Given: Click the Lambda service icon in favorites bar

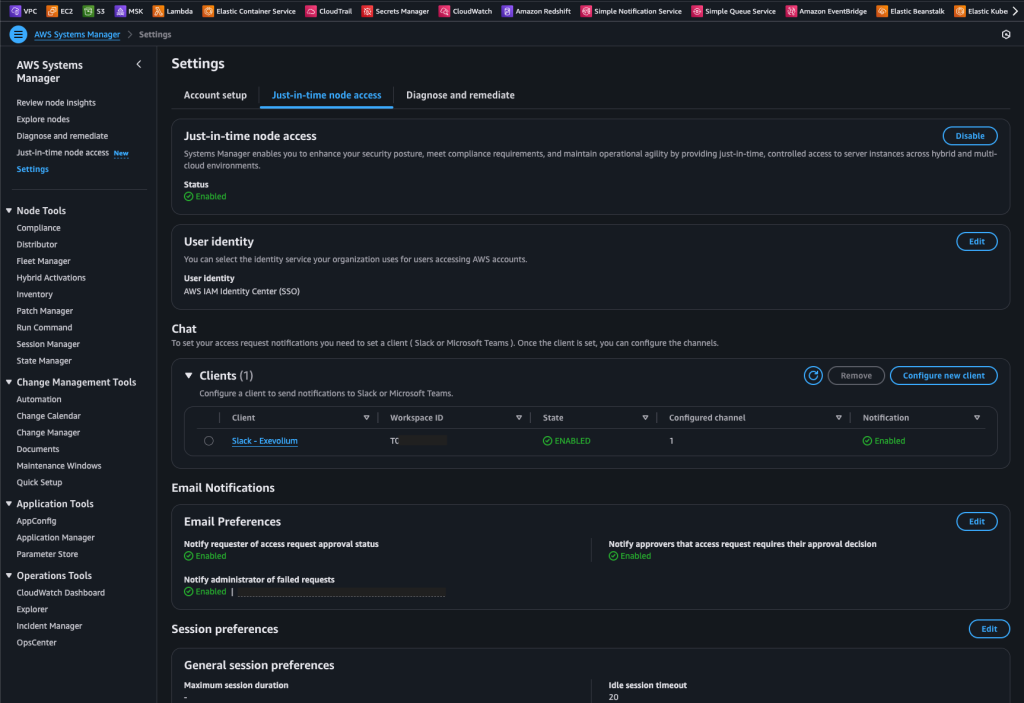Looking at the screenshot, I should [x=158, y=11].
